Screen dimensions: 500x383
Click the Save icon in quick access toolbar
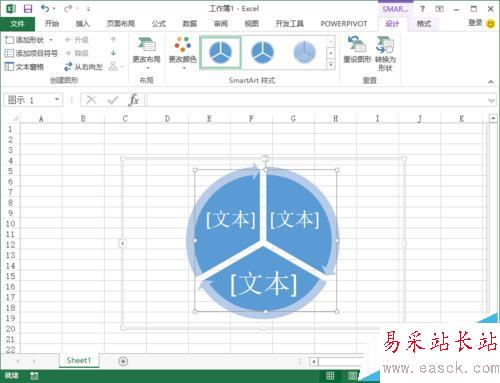coord(28,9)
